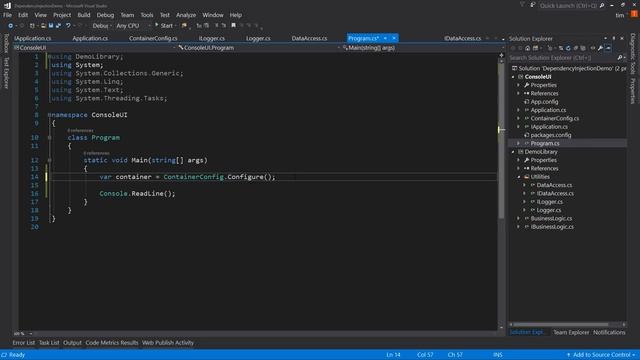640x360 pixels.
Task: Click the notifications flag icon in the title bar
Action: 522,5
